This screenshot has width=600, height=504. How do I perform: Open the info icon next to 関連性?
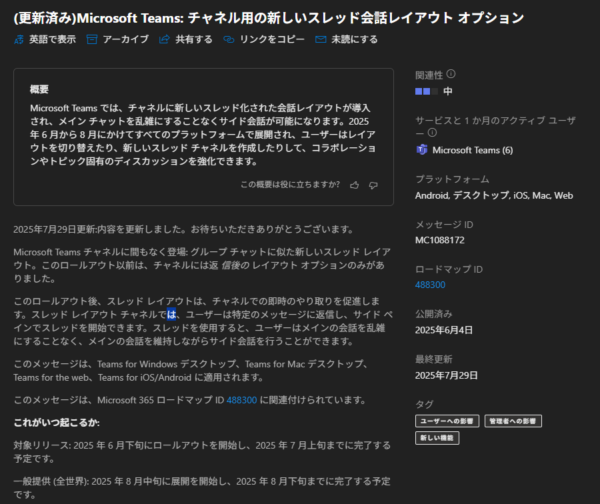tap(451, 74)
